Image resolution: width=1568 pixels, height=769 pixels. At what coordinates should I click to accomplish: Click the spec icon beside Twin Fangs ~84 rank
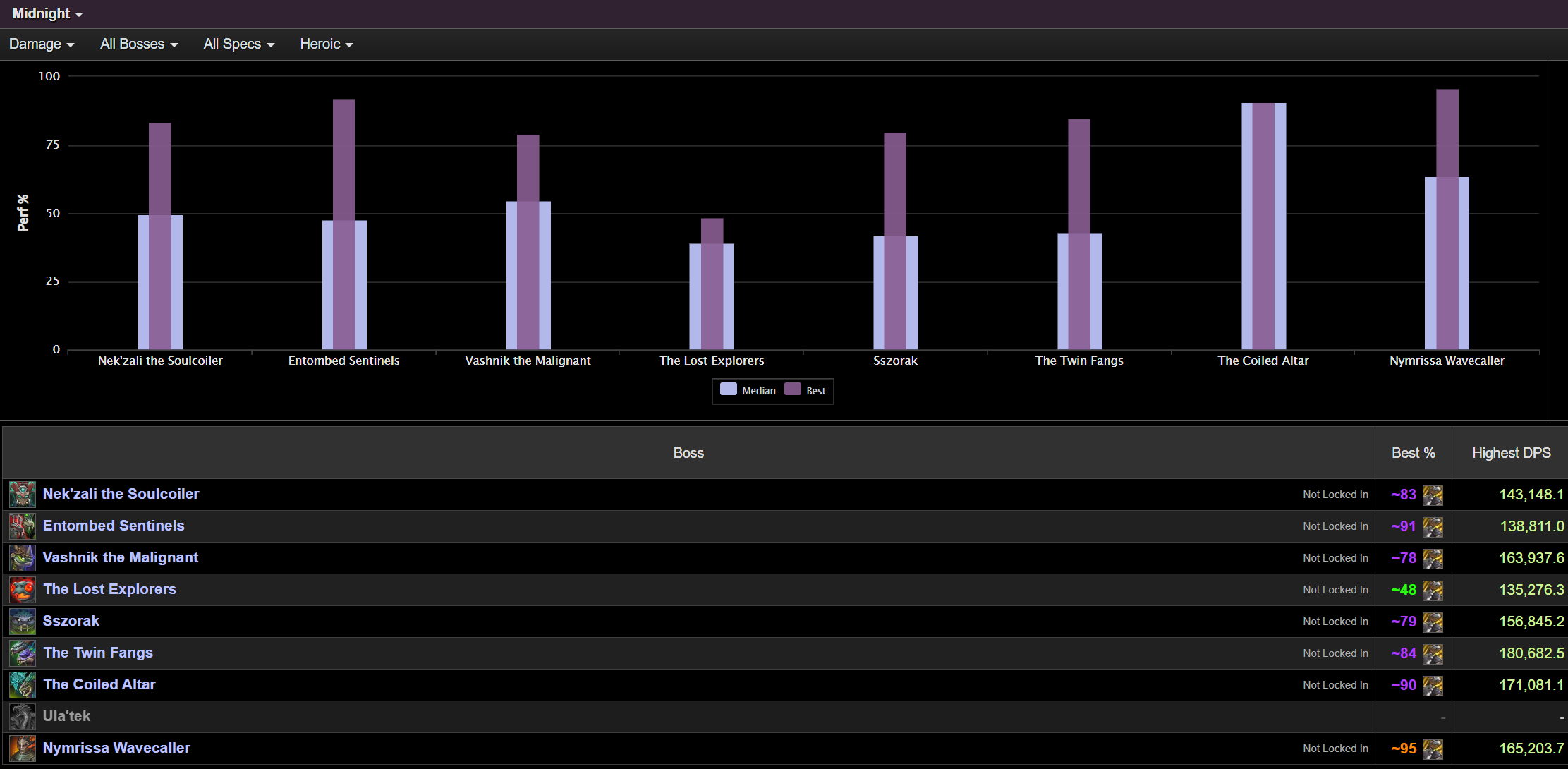pos(1433,654)
